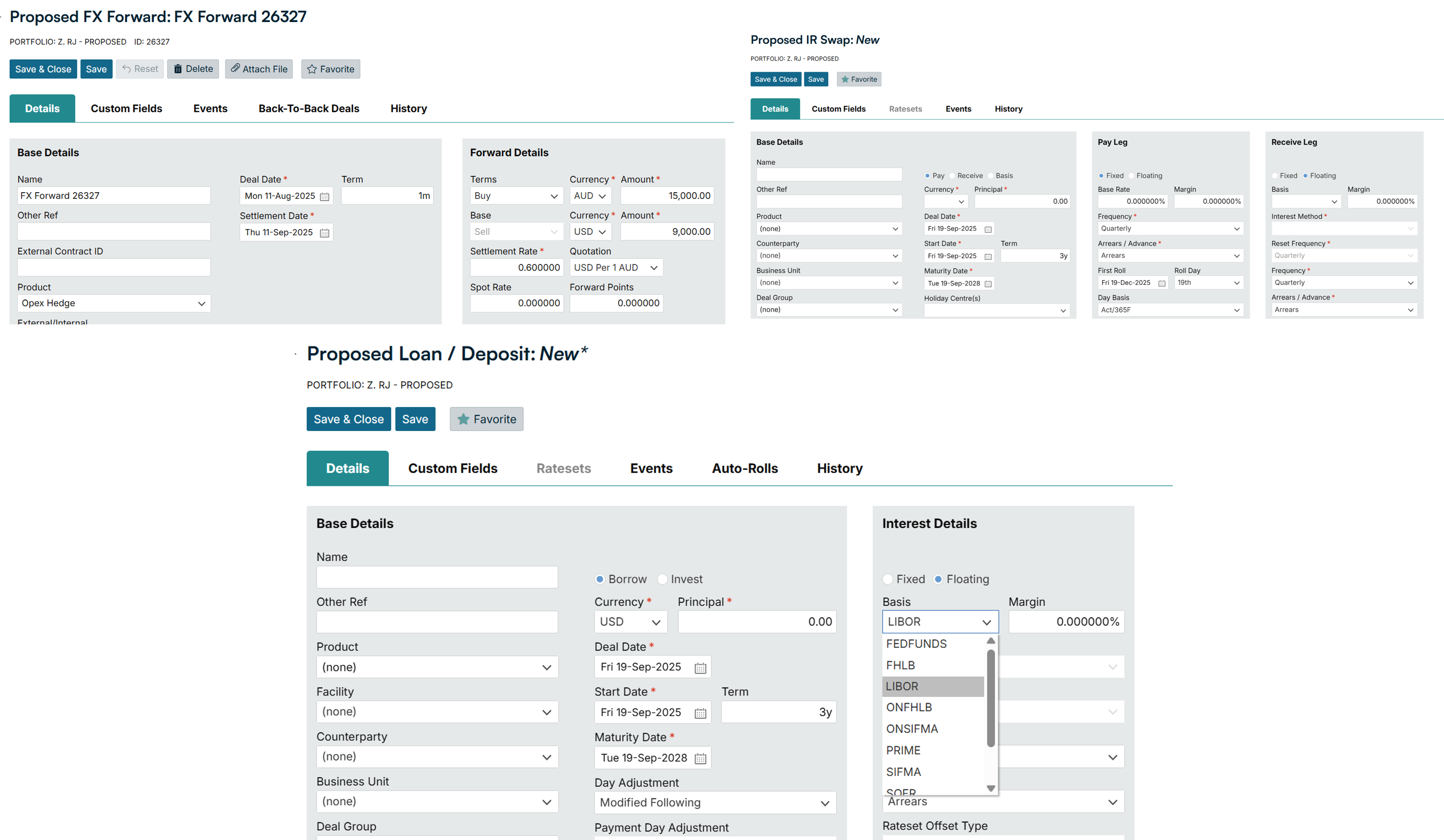Open Events tab in IR Swap
Image resolution: width=1444 pixels, height=840 pixels.
[958, 109]
